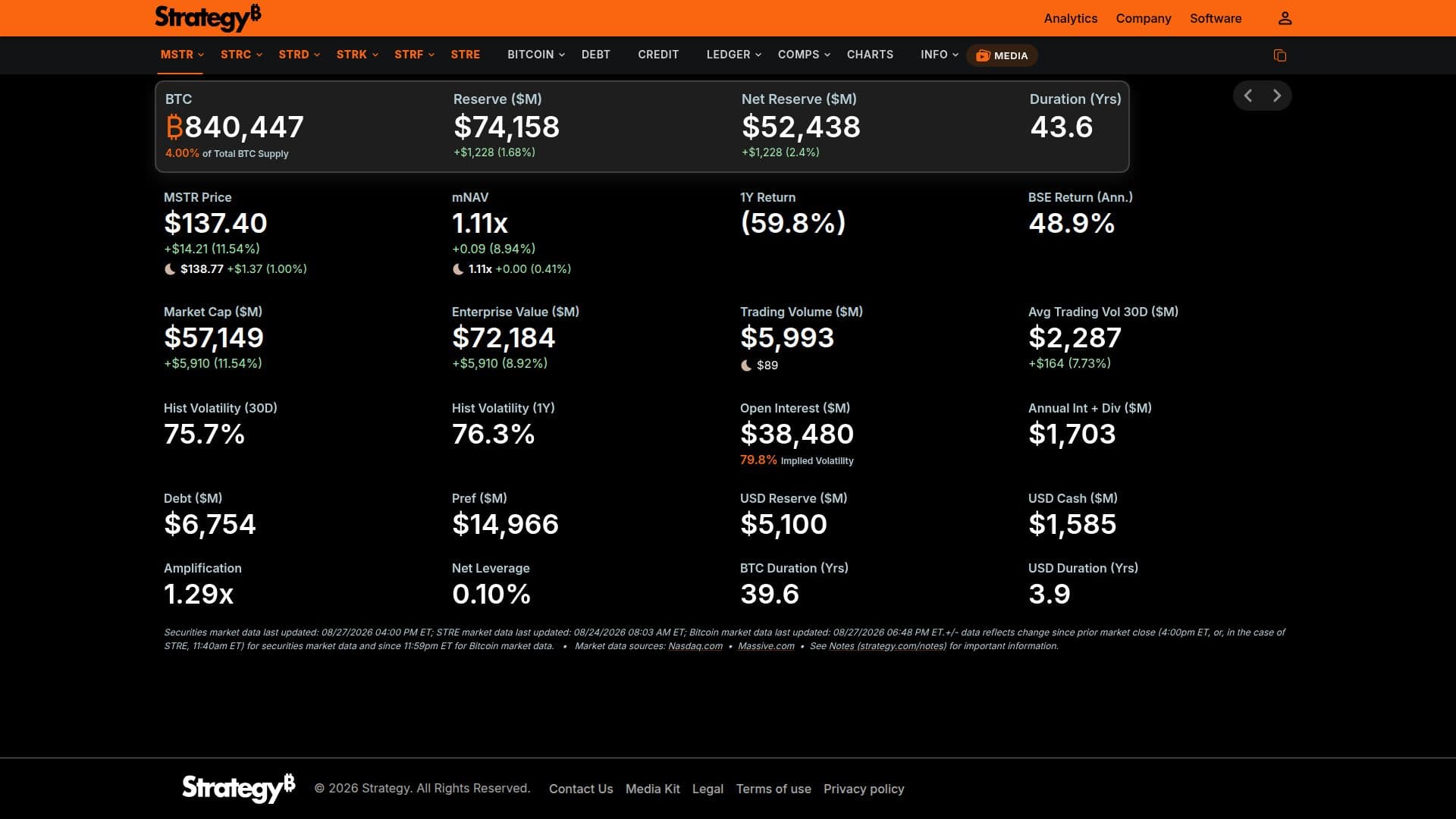Click the copy icon in navigation bar
Screen dimensions: 1456x819
(1280, 55)
